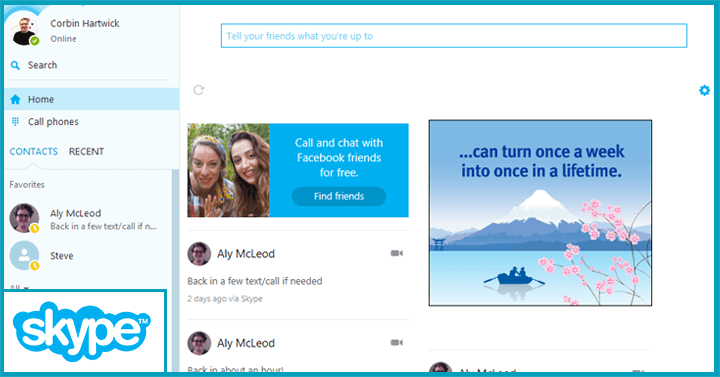The height and width of the screenshot is (377, 720).
Task: Click the Corbin Hartwick name
Action: pyautogui.click(x=84, y=23)
